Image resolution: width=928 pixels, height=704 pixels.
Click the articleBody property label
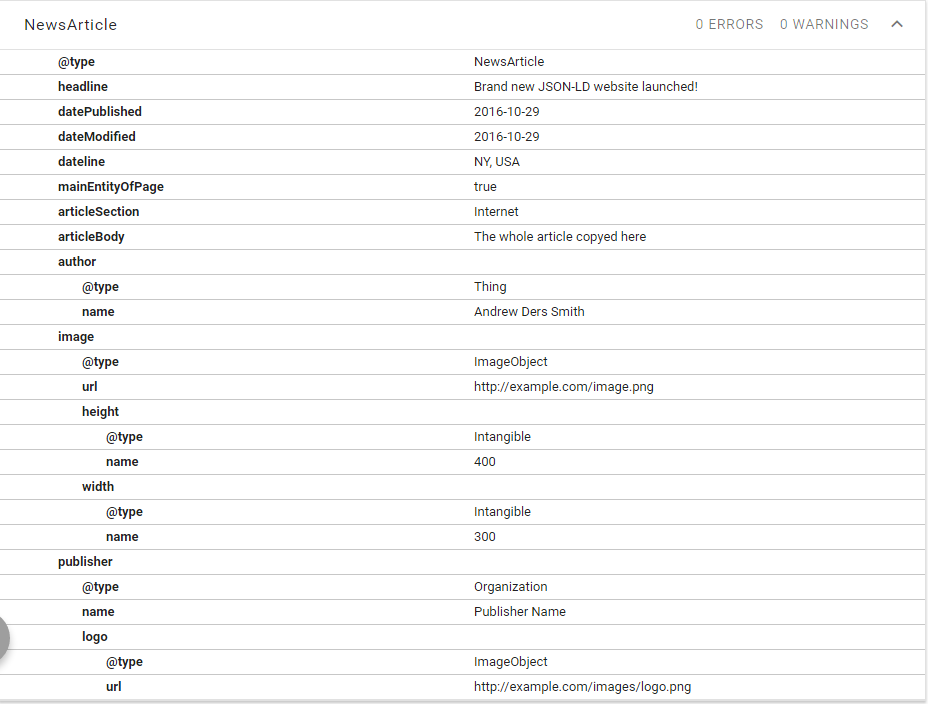[91, 237]
